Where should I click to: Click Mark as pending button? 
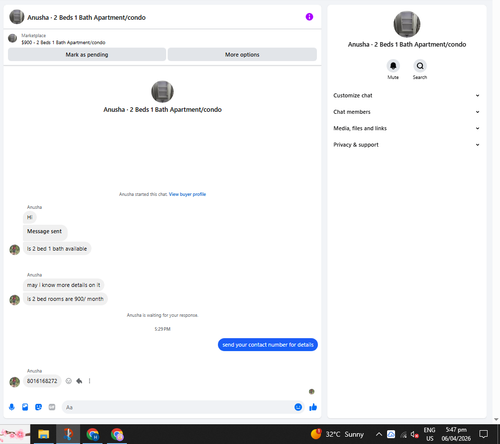[87, 54]
